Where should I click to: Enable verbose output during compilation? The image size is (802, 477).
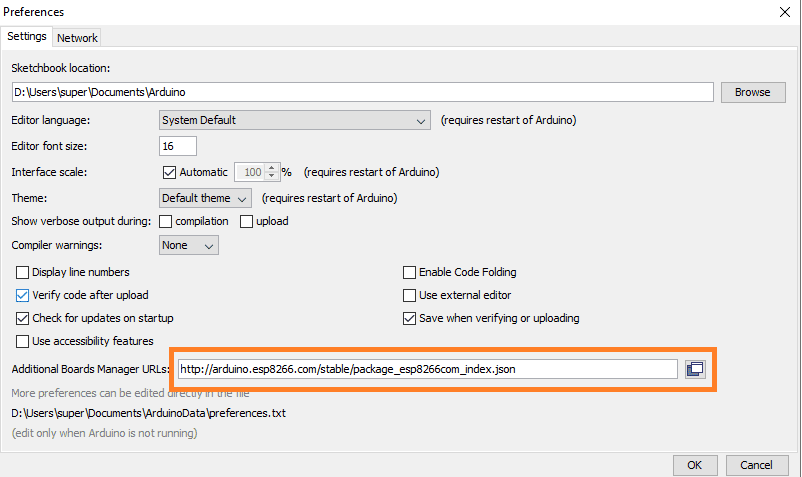click(x=165, y=221)
